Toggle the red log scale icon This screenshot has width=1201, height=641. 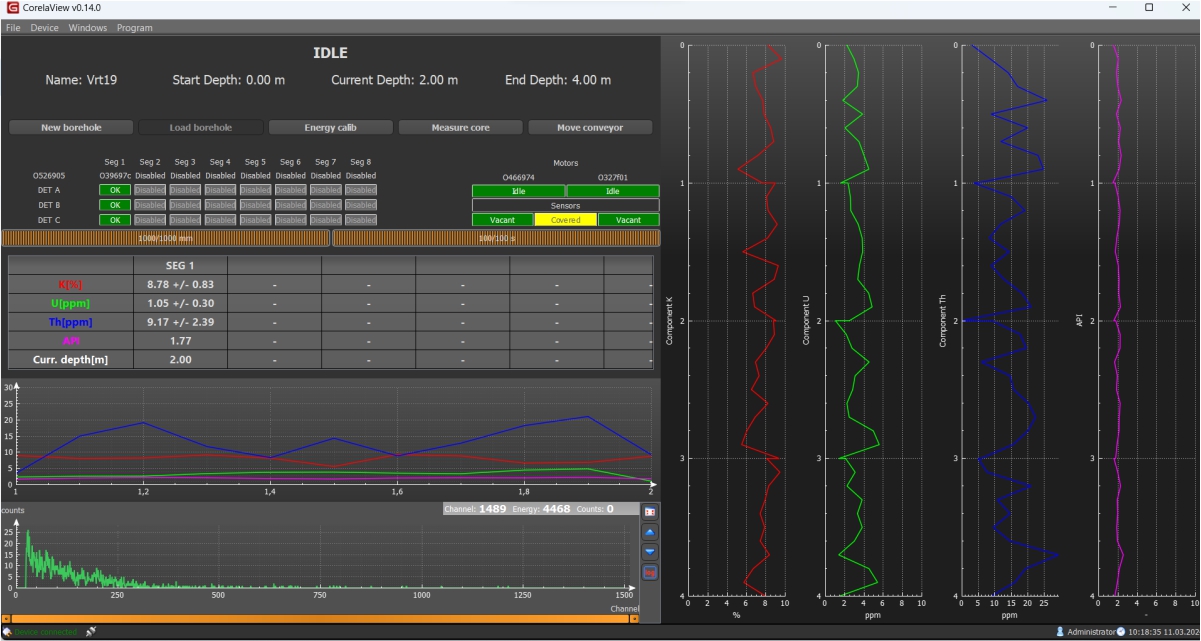click(x=650, y=572)
